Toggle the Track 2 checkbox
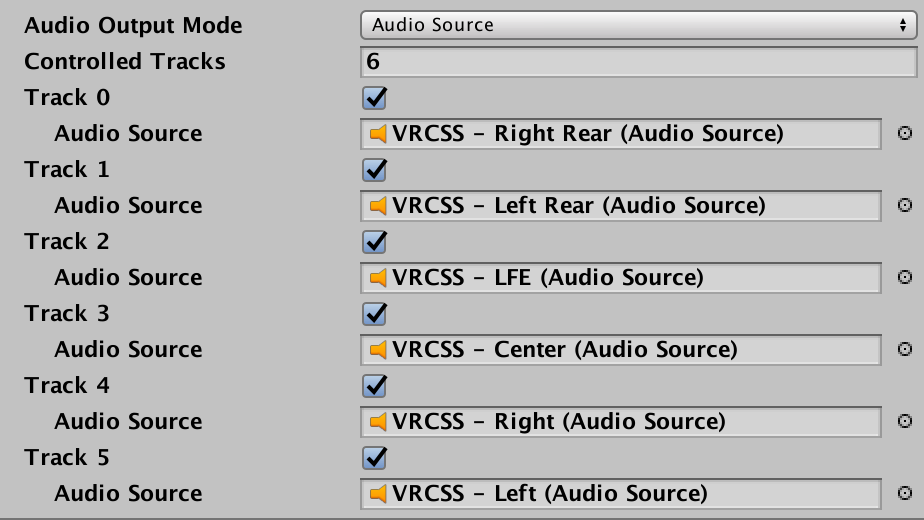The height and width of the screenshot is (520, 924). tap(374, 242)
